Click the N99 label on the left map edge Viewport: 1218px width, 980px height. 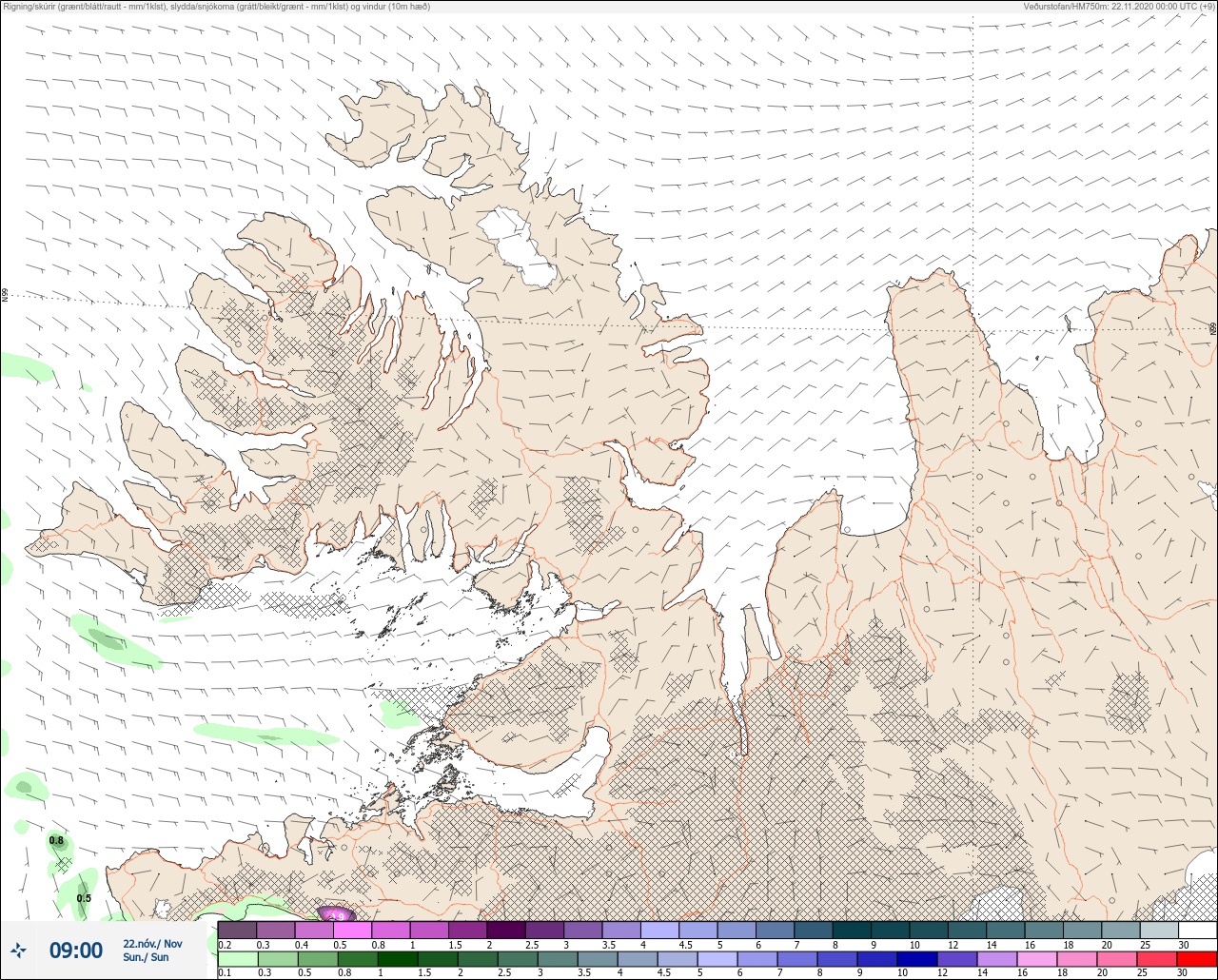click(x=5, y=296)
